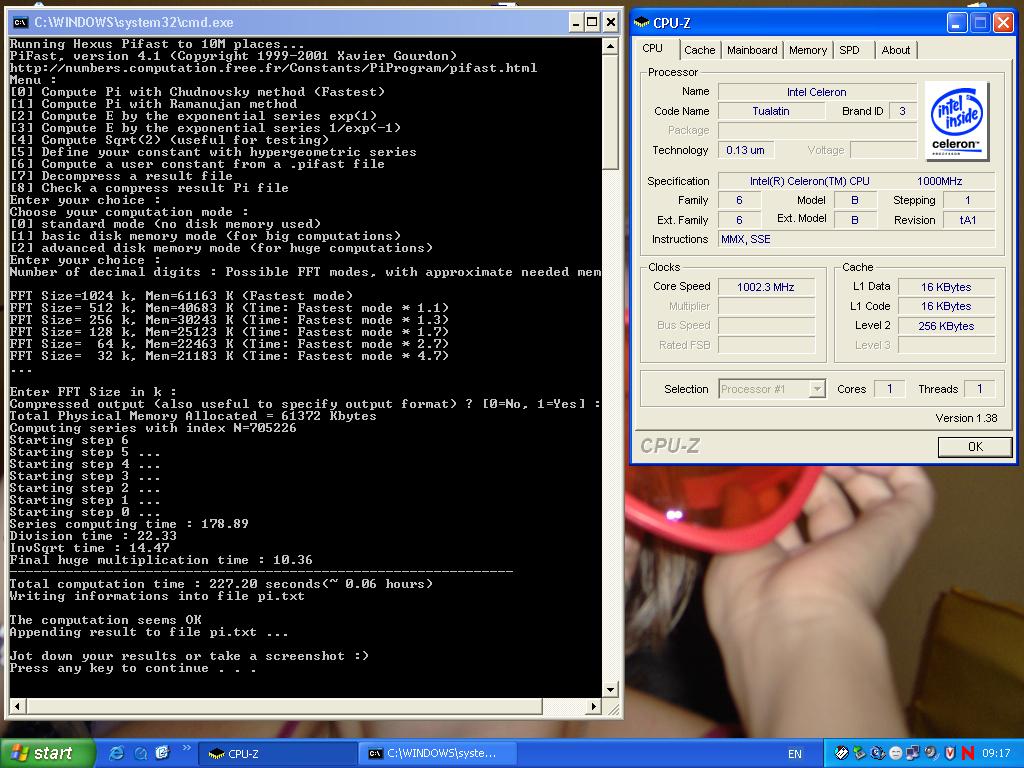This screenshot has width=1024, height=768.
Task: Click the Core Speed value 1002.3 MHz
Action: pyautogui.click(x=765, y=287)
